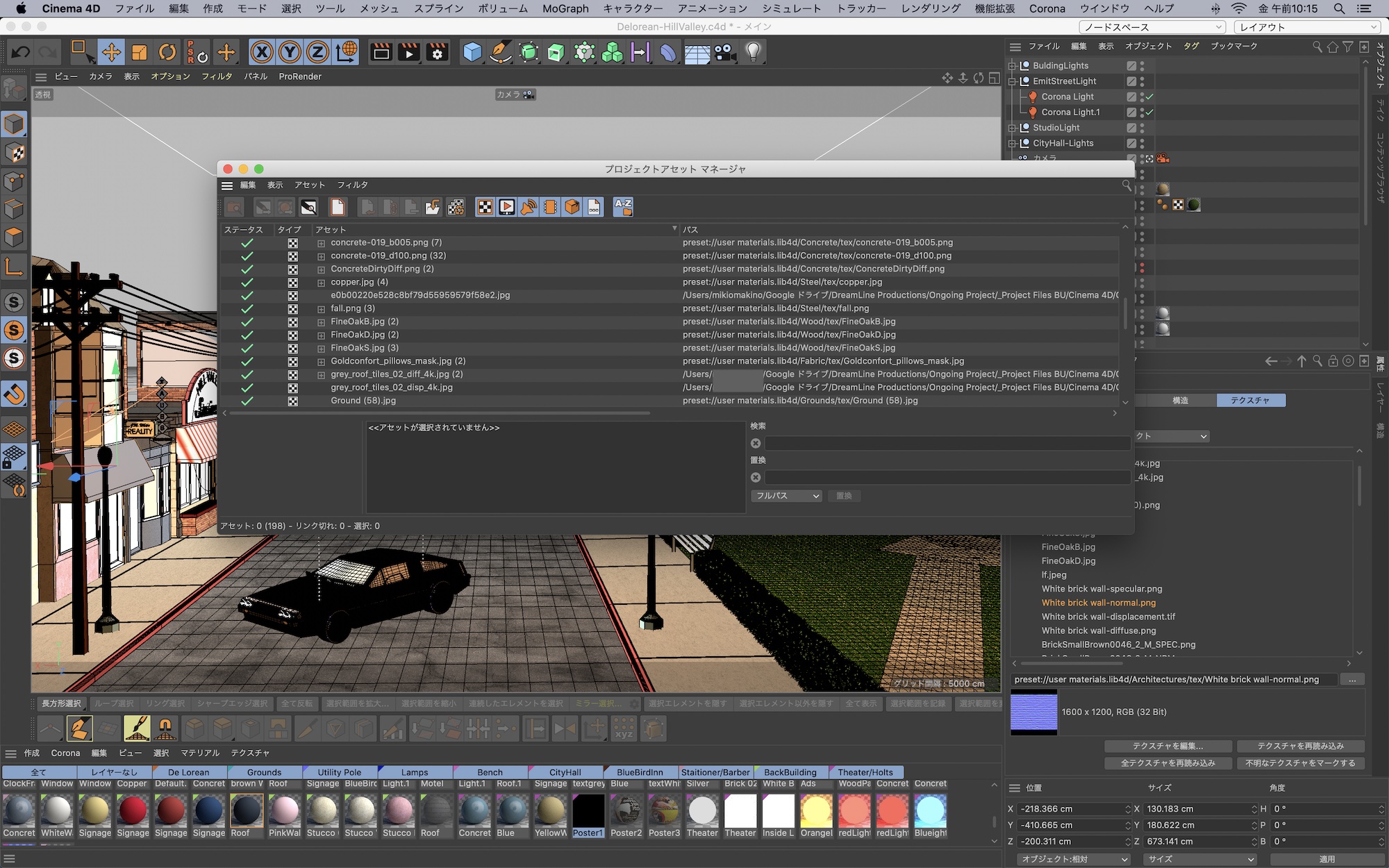Screen dimensions: 1389x868
Task: Expand the BuldingLights tree node
Action: pos(1013,66)
